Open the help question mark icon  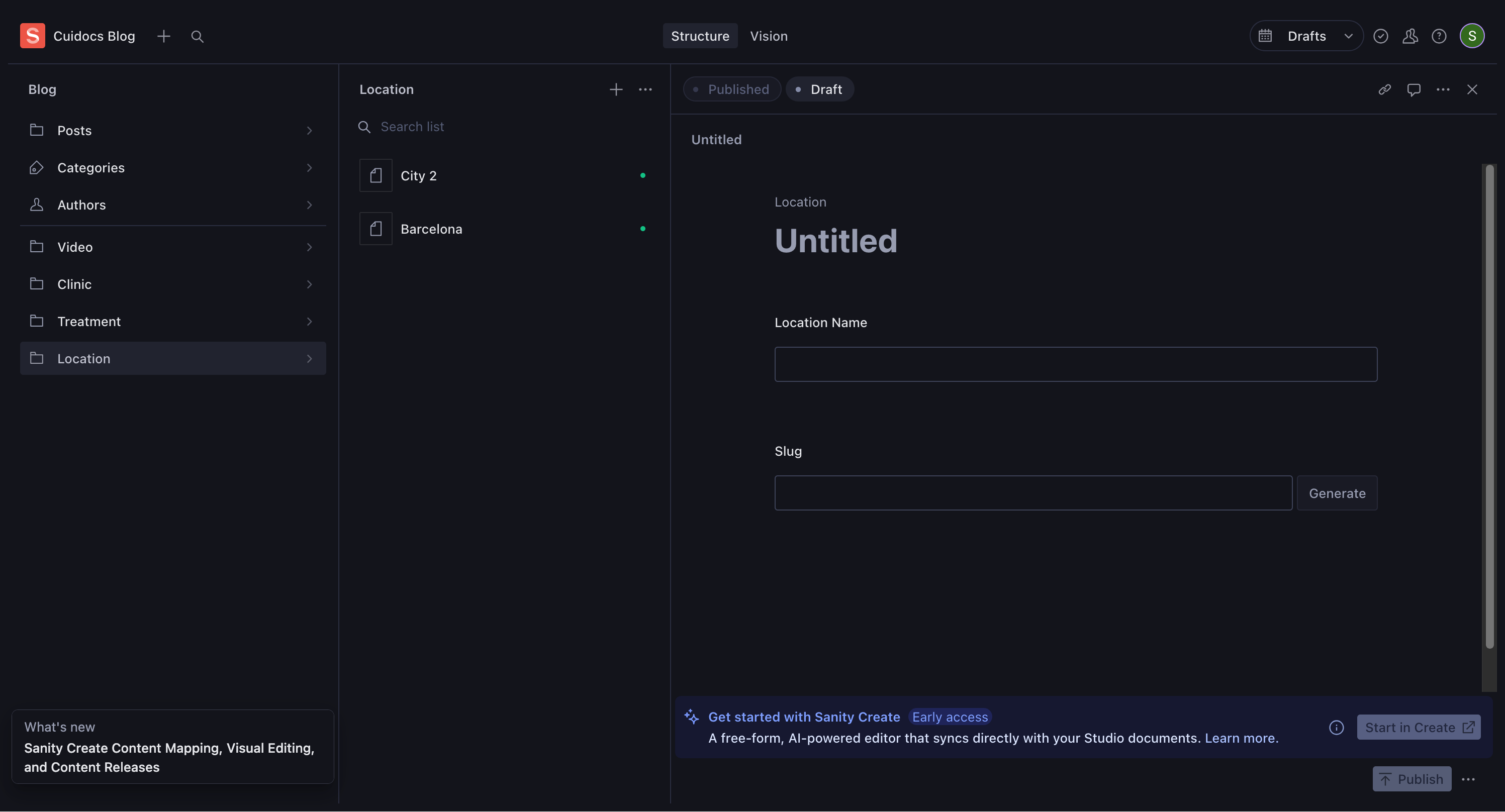point(1439,36)
